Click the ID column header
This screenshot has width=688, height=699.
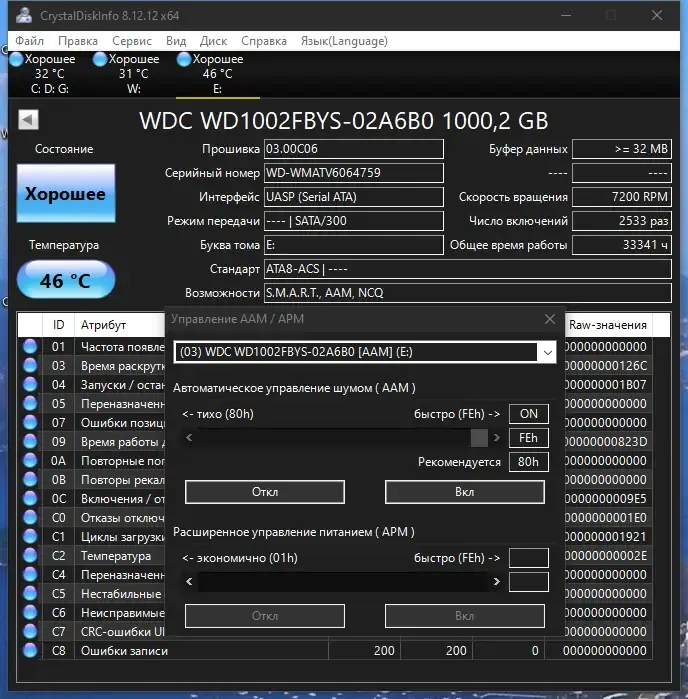tap(58, 325)
